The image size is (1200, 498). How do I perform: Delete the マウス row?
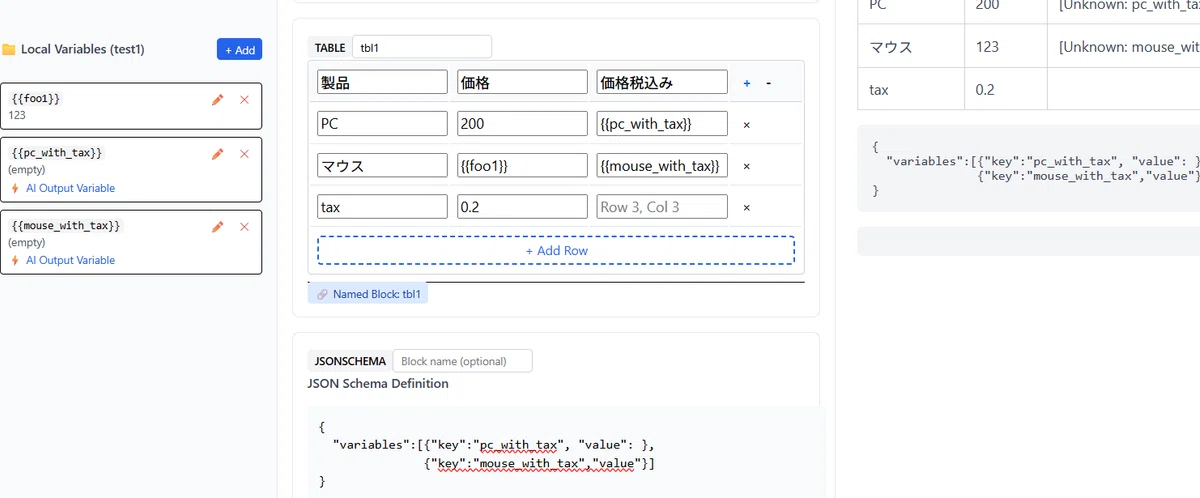point(747,166)
